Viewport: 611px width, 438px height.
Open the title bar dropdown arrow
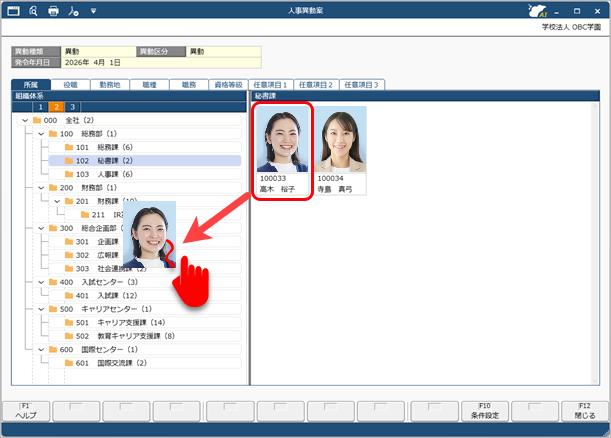tap(94, 11)
